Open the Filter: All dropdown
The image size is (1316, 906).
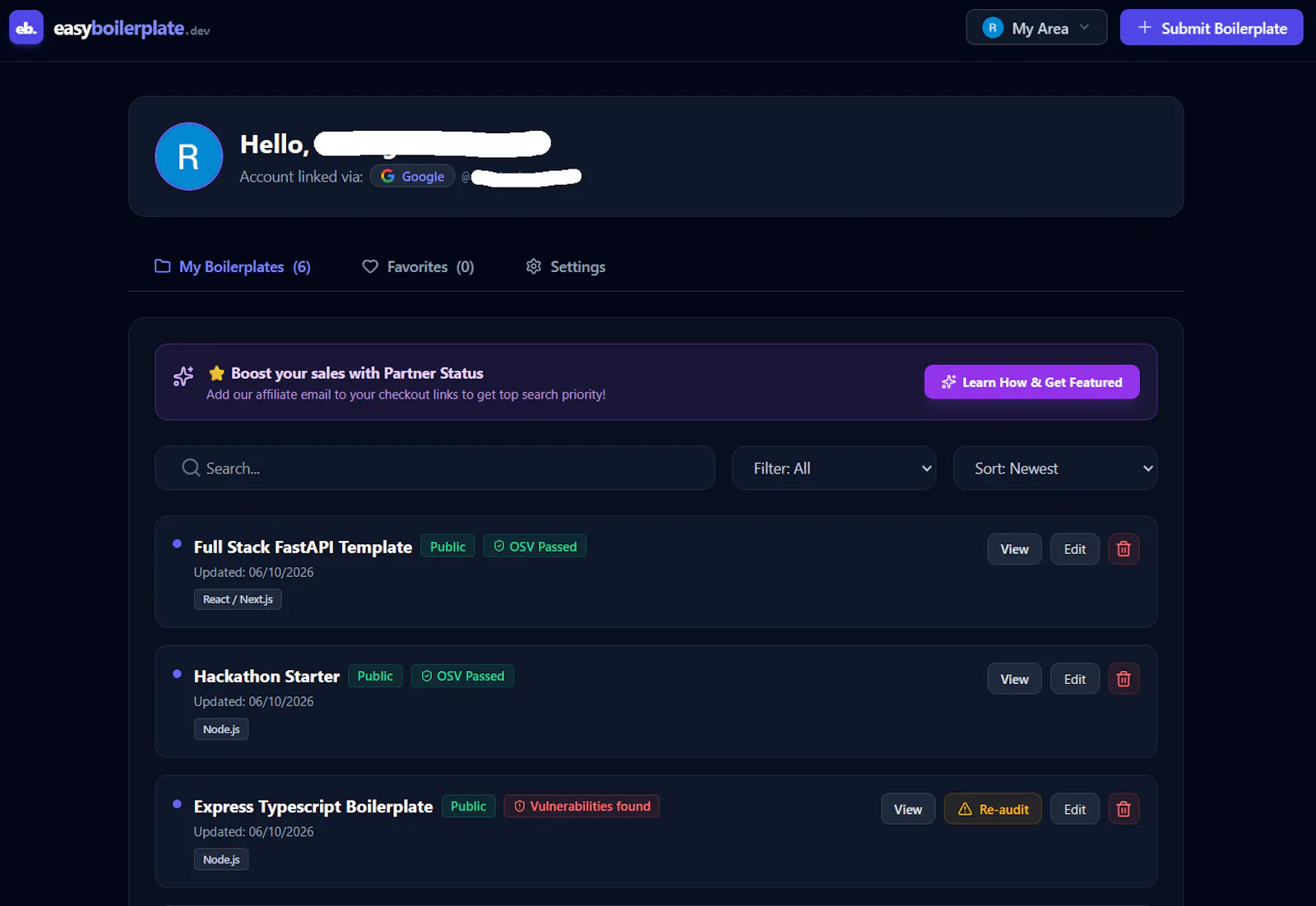click(x=834, y=468)
